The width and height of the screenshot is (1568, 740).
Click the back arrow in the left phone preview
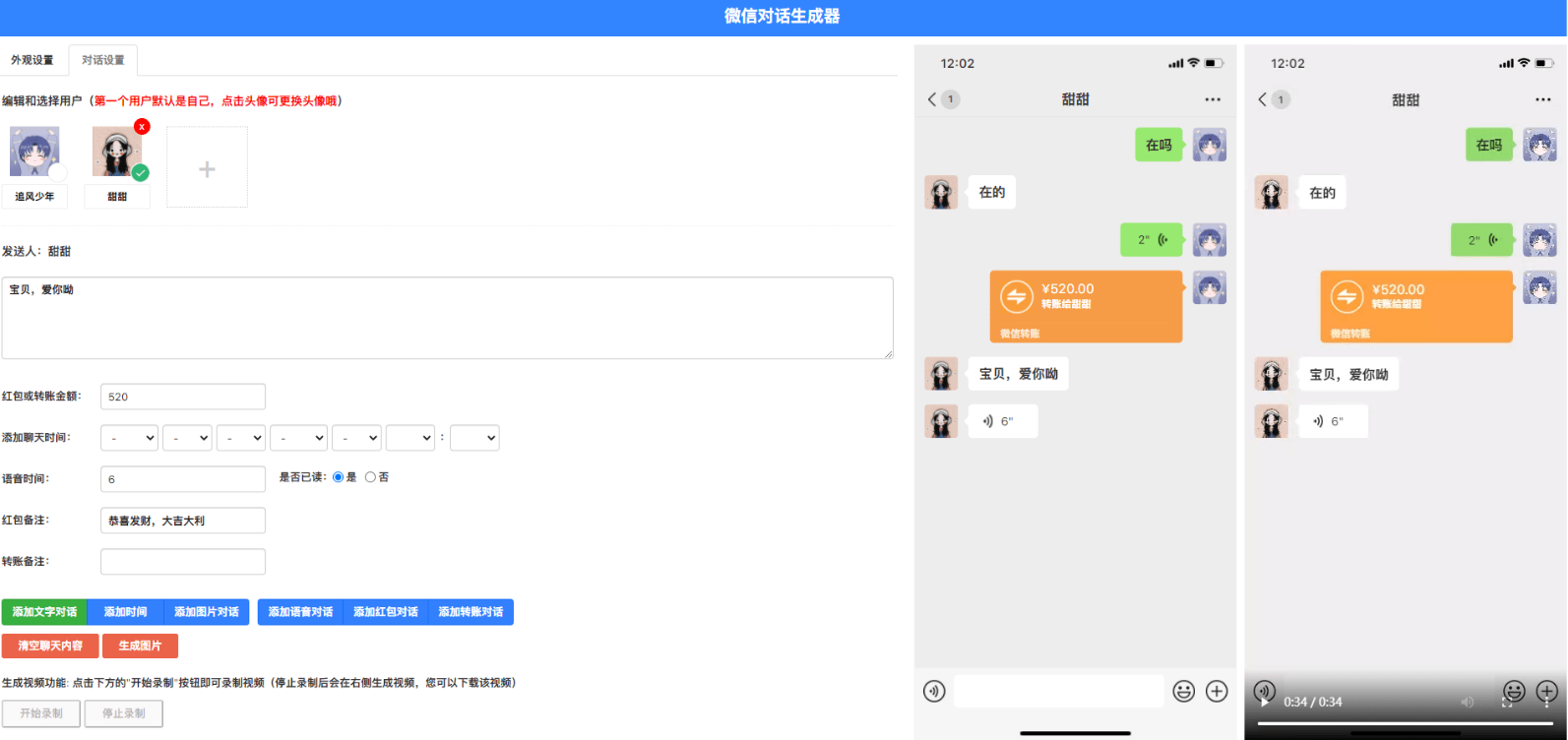click(x=932, y=99)
